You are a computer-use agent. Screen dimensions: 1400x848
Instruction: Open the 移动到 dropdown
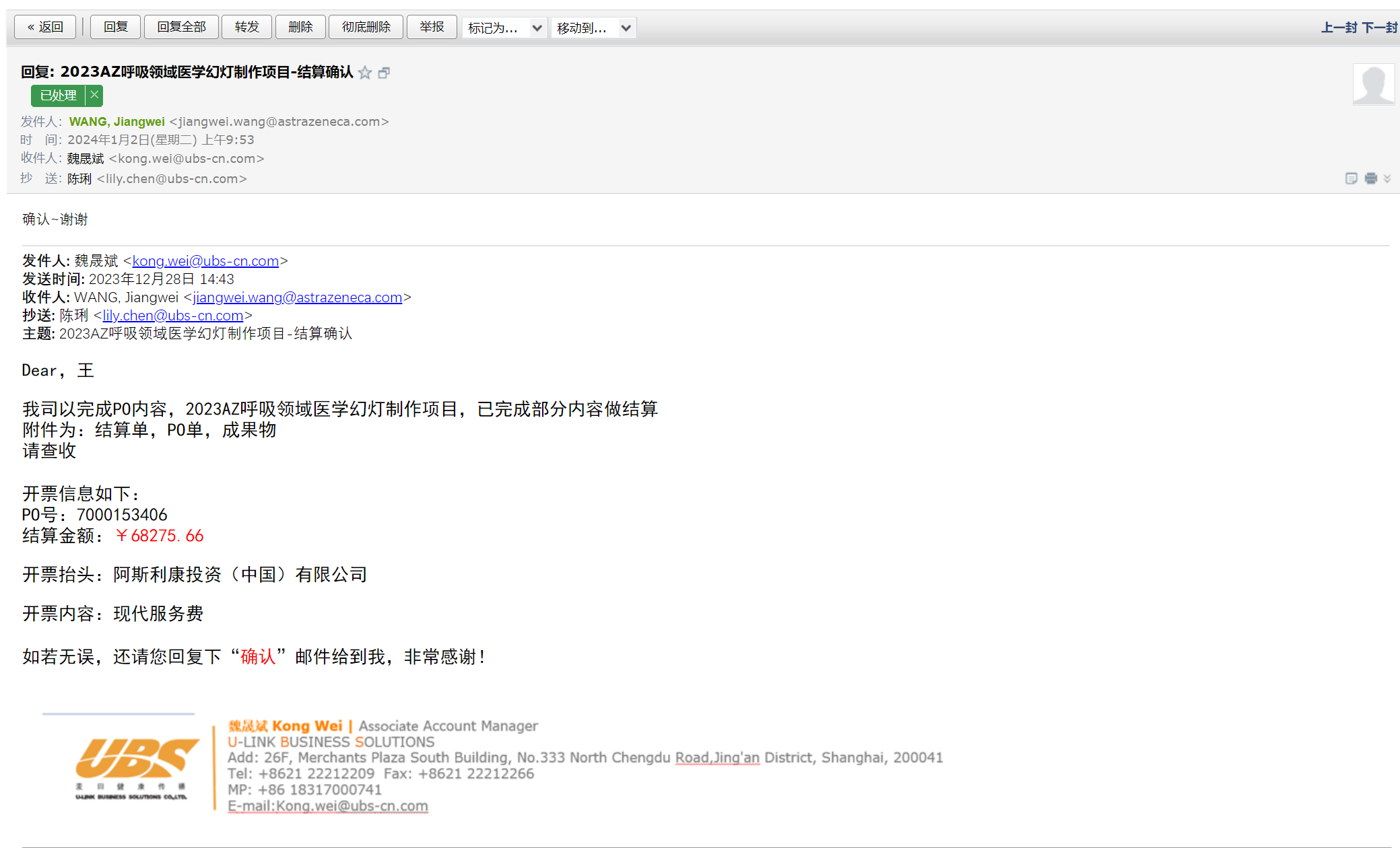pos(593,28)
